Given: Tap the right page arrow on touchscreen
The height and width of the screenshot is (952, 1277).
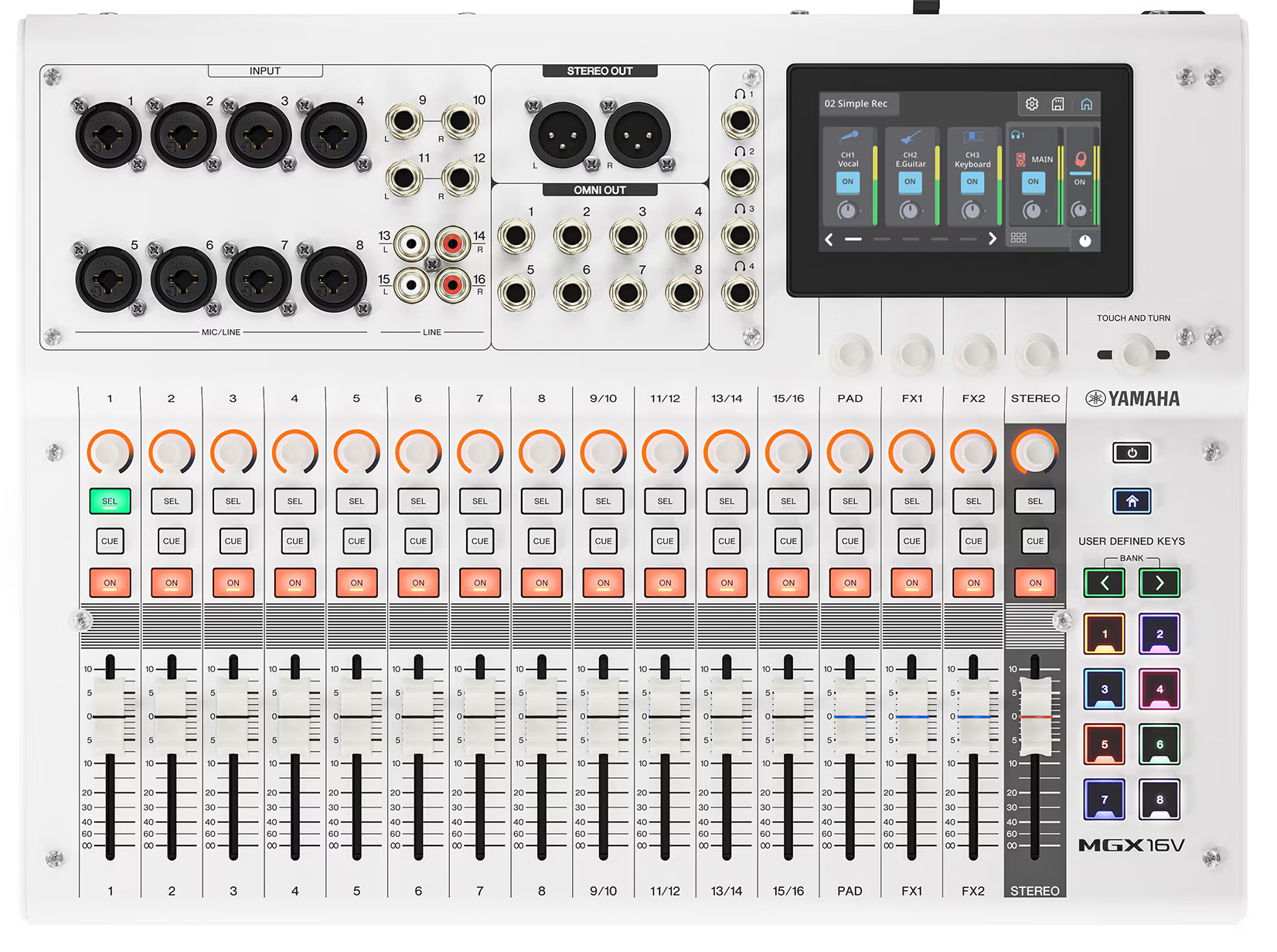Looking at the screenshot, I should [993, 240].
